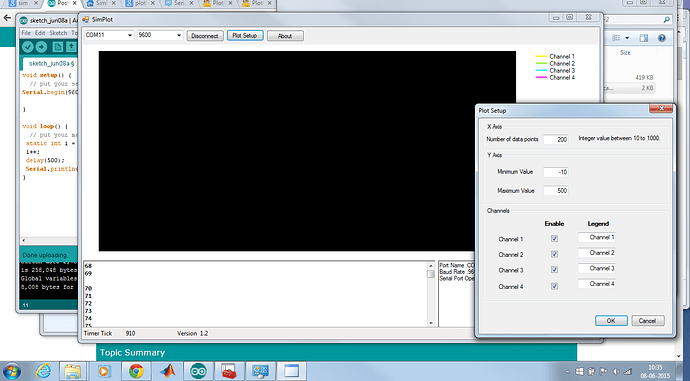Switch to the 'Seri' browser tab
The image size is (690, 381).
click(x=179, y=3)
